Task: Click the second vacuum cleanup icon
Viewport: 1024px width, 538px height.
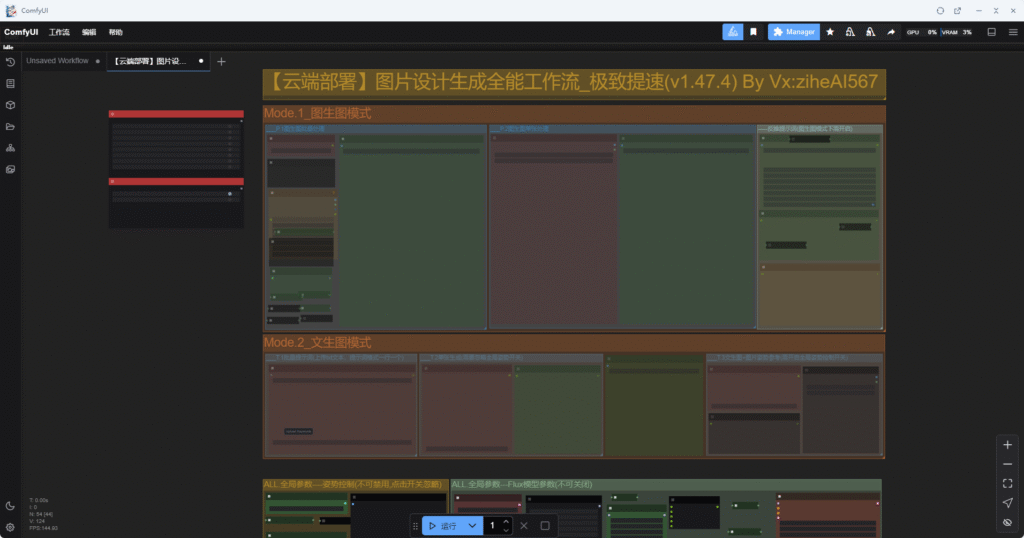Action: tap(871, 32)
